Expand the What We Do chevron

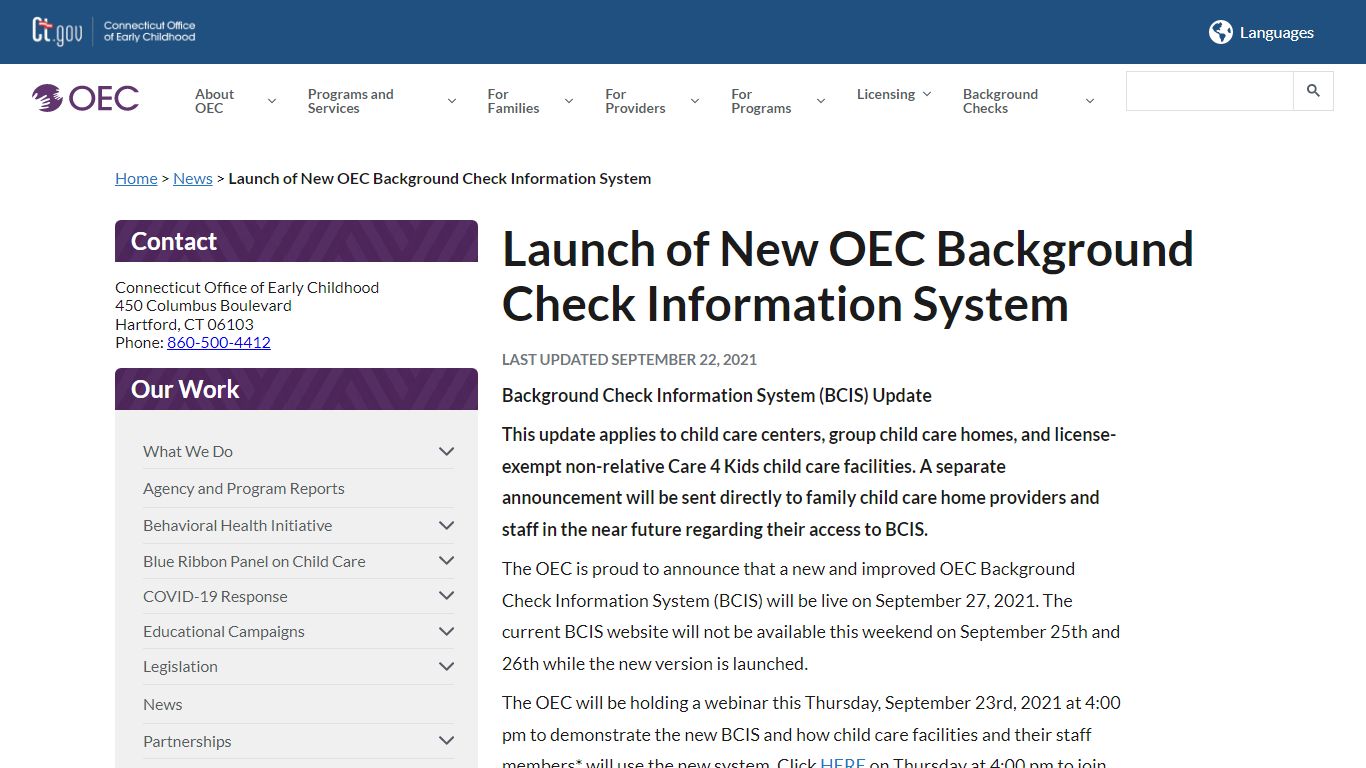[446, 451]
